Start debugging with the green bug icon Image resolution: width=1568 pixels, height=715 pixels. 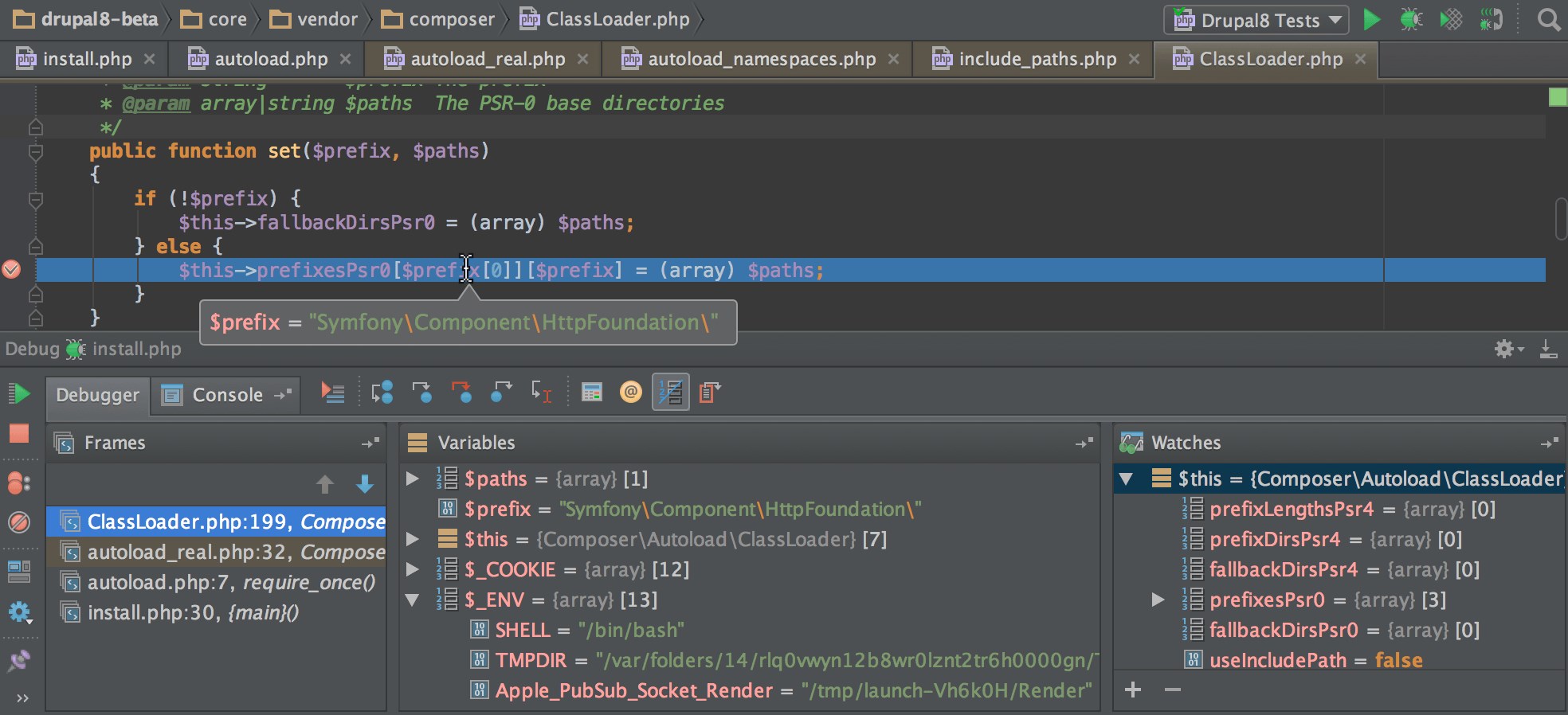[1411, 19]
